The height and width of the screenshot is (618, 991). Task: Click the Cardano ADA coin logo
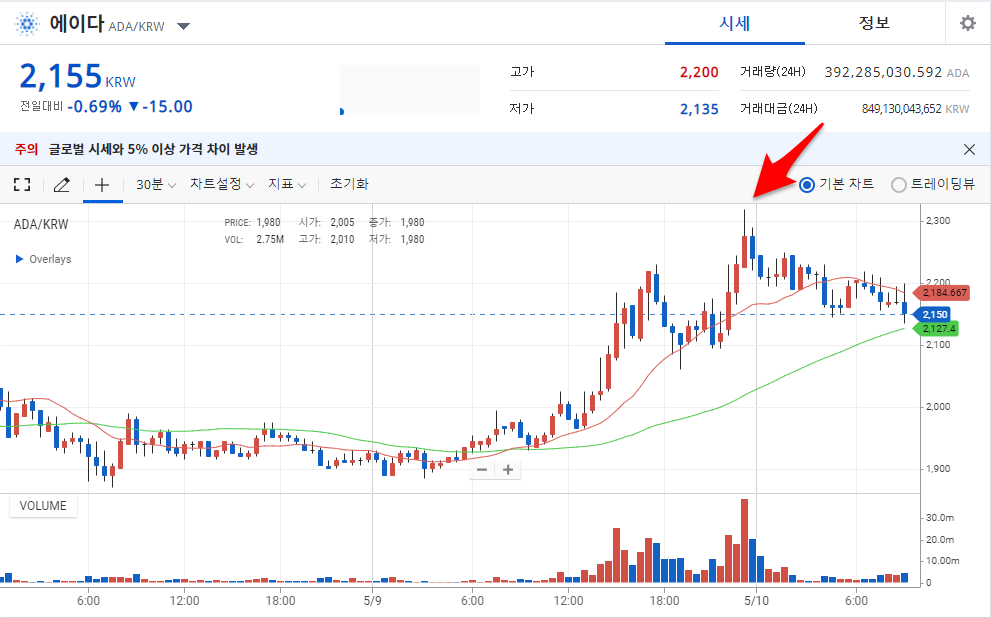[27, 24]
